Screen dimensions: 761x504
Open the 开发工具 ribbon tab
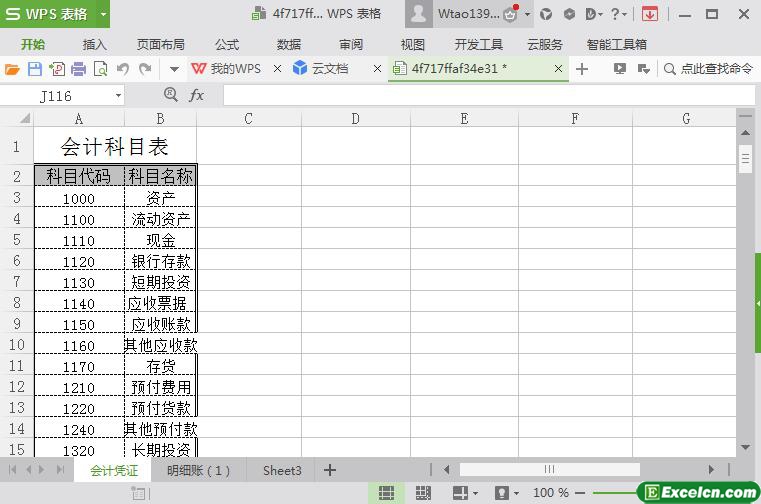point(479,45)
